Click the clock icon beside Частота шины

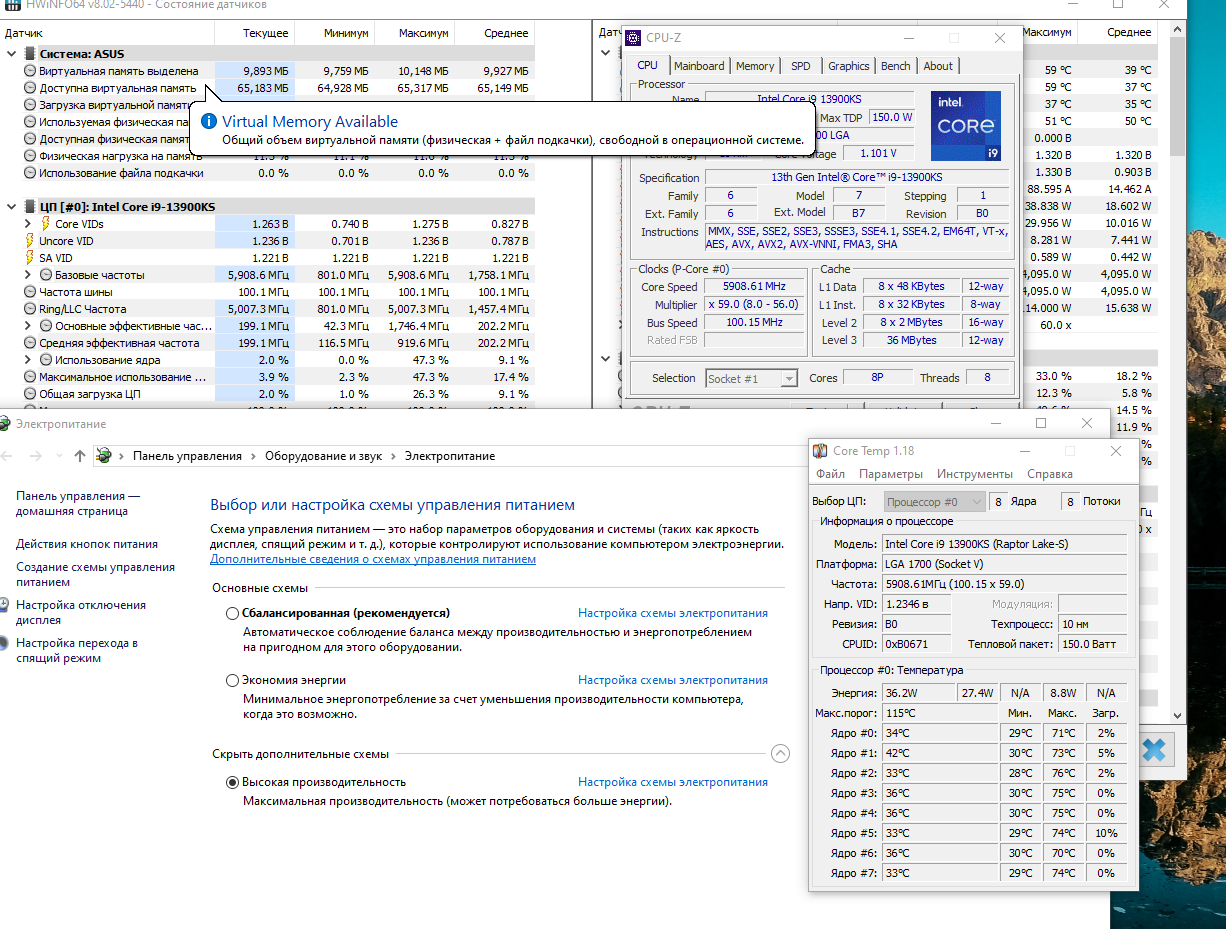coord(30,292)
